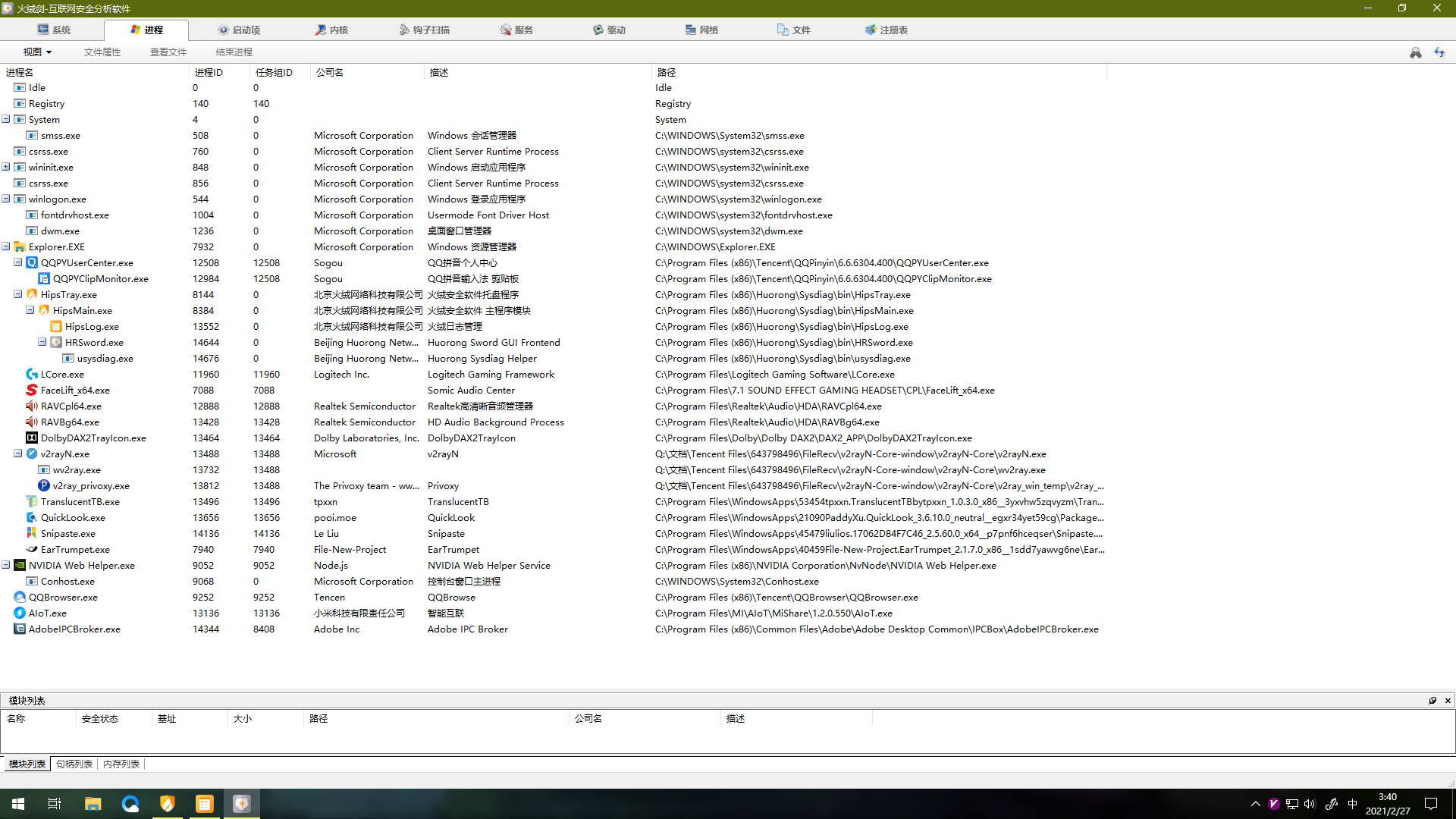This screenshot has height=819, width=1456.
Task: Collapse the System process tree
Action: [6, 119]
